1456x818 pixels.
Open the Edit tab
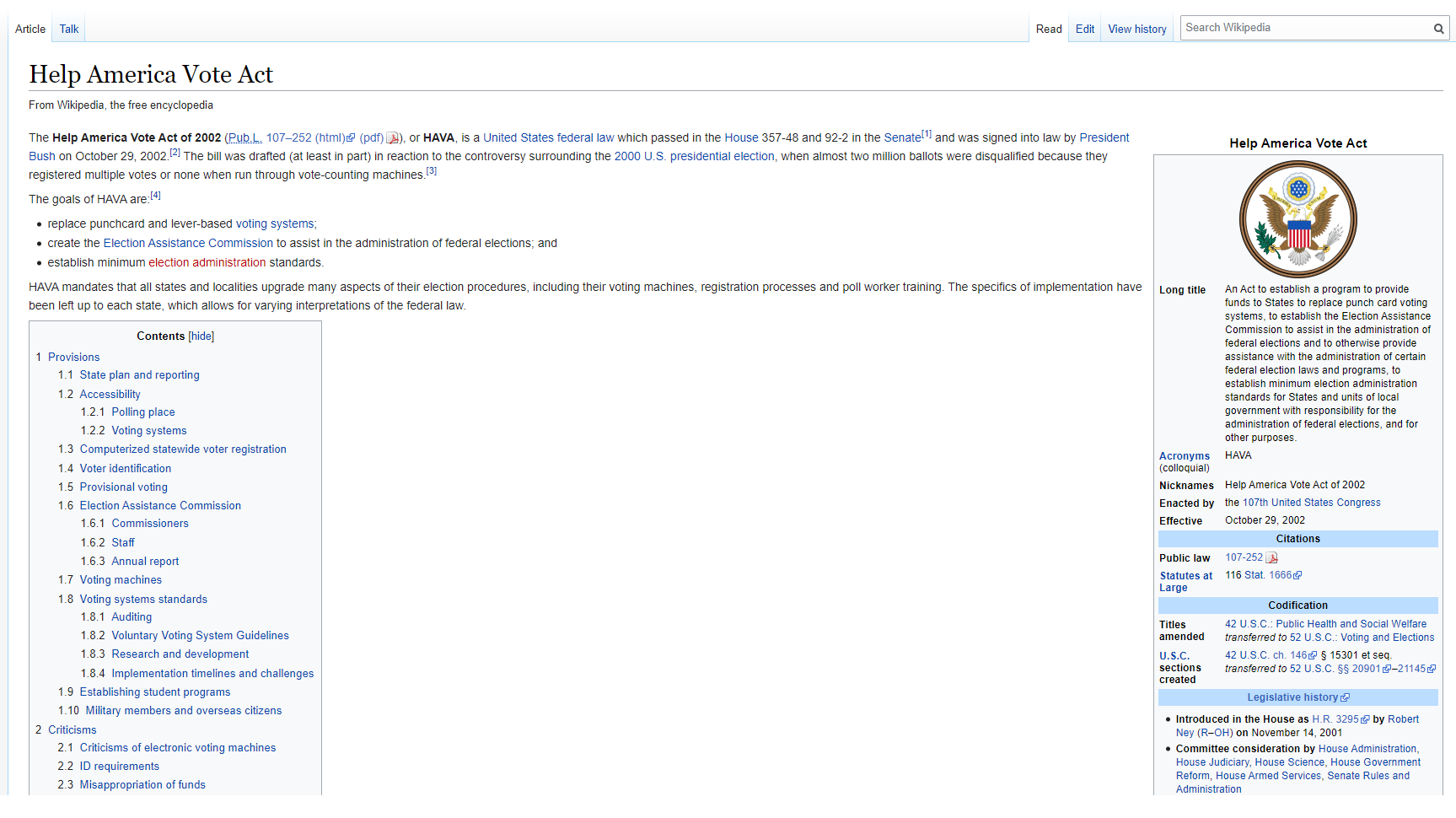tap(1085, 29)
